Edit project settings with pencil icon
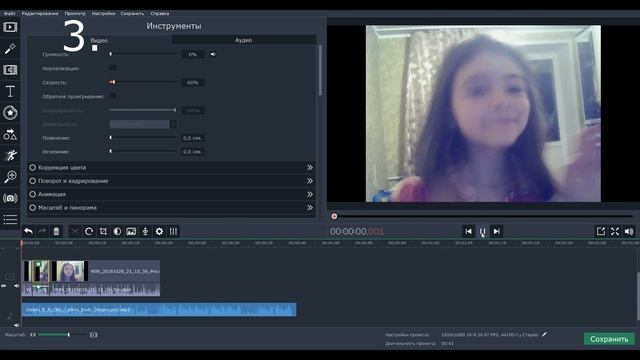 [544, 334]
